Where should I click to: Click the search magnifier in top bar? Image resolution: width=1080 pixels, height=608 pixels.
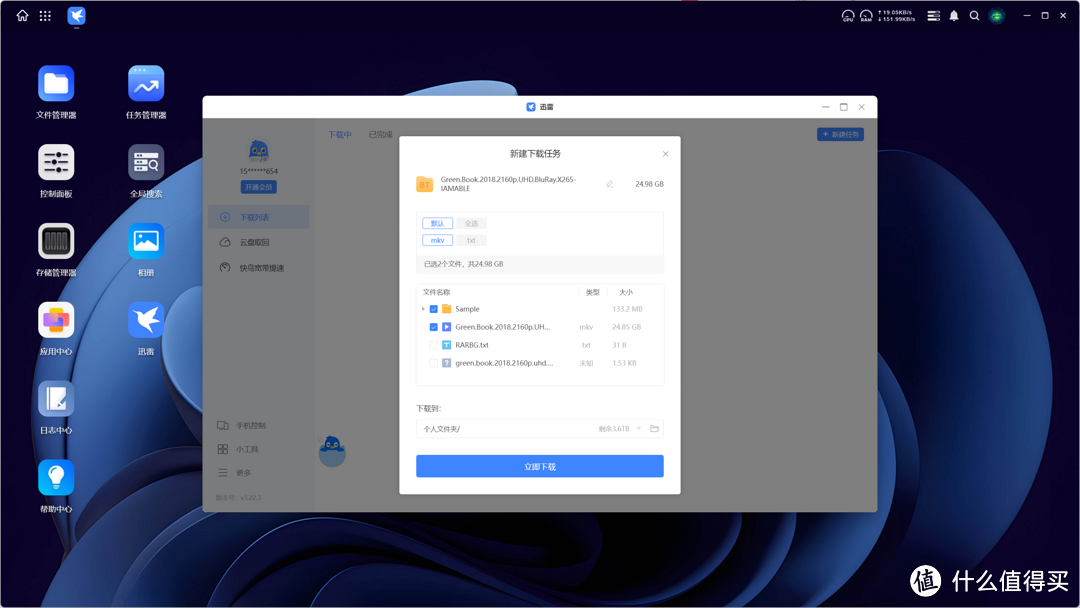(x=975, y=15)
